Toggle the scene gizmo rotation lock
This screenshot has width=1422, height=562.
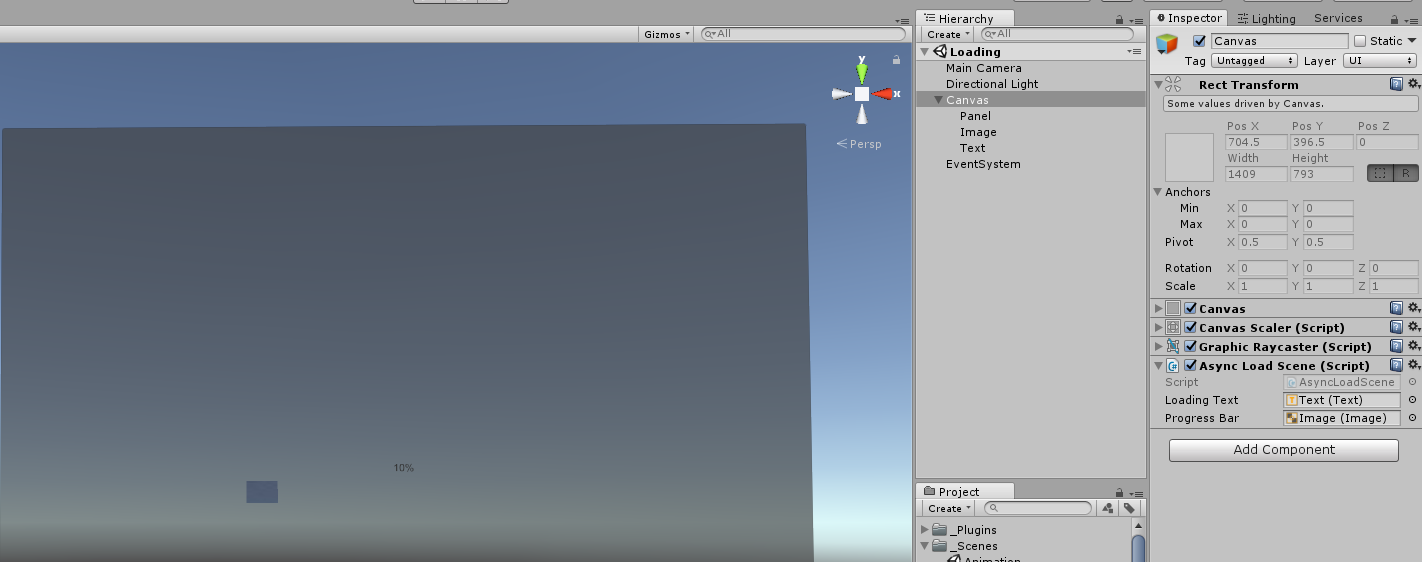pyautogui.click(x=896, y=60)
